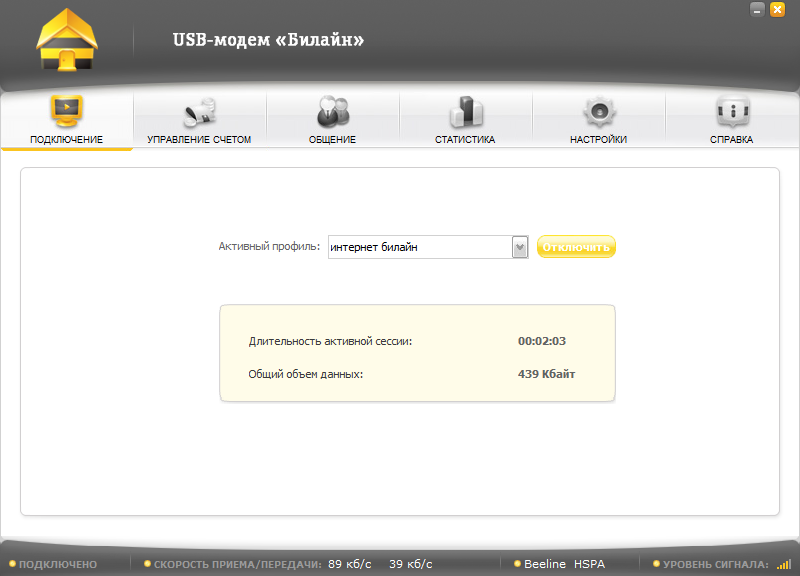Screen dimensions: 800x576
Task: Go to the НАСТРОЙКИ tab label
Action: (598, 140)
